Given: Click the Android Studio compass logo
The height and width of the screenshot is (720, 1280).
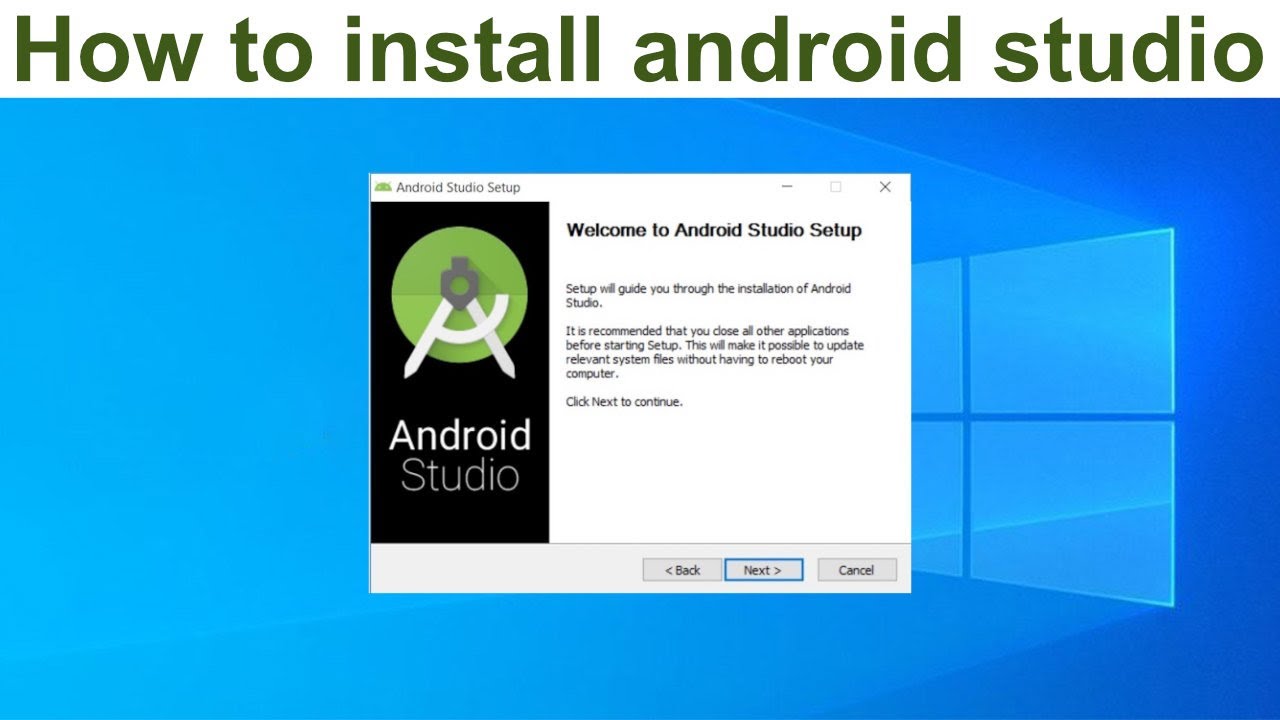Looking at the screenshot, I should (x=459, y=303).
